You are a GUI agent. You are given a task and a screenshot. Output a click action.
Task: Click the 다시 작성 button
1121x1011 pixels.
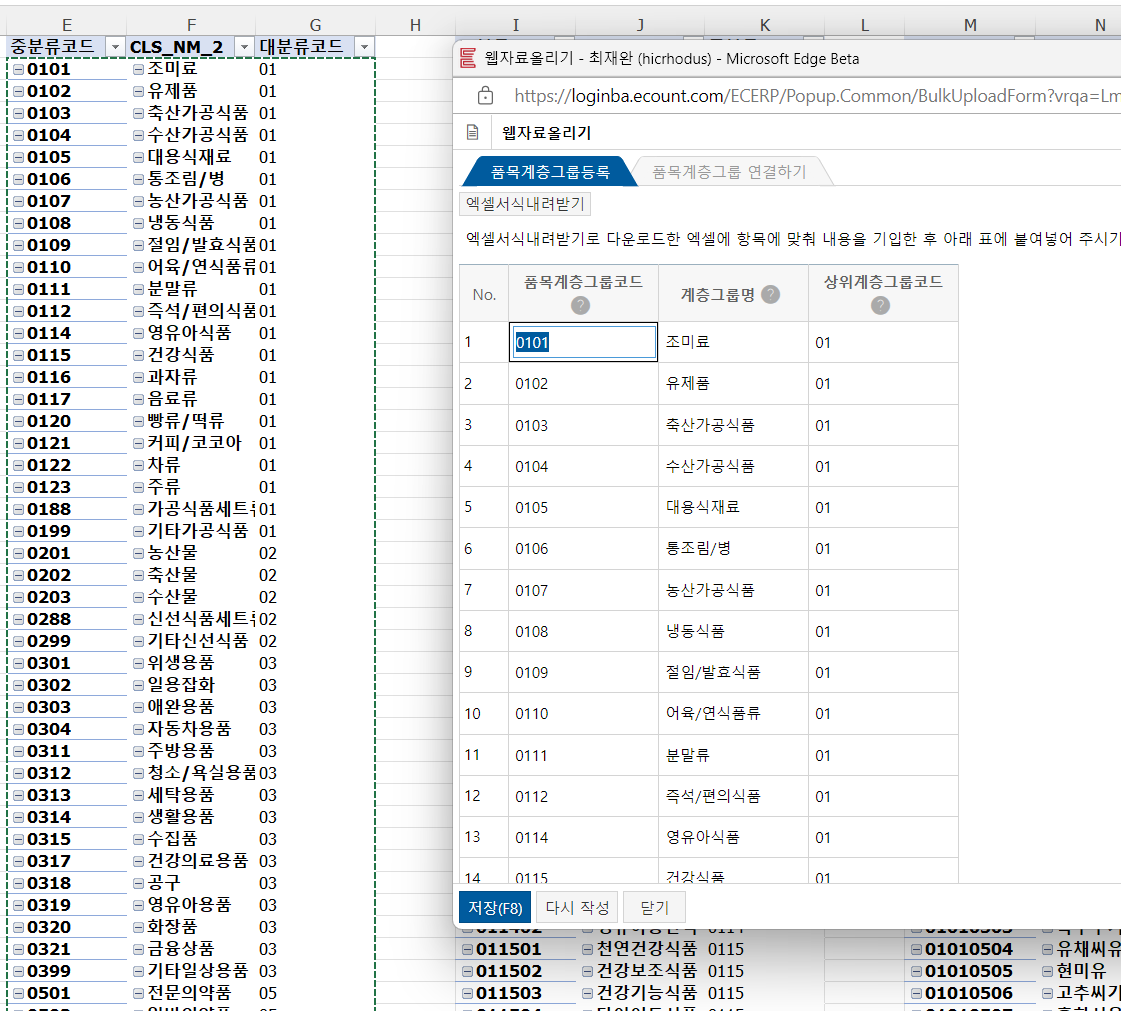(x=577, y=907)
